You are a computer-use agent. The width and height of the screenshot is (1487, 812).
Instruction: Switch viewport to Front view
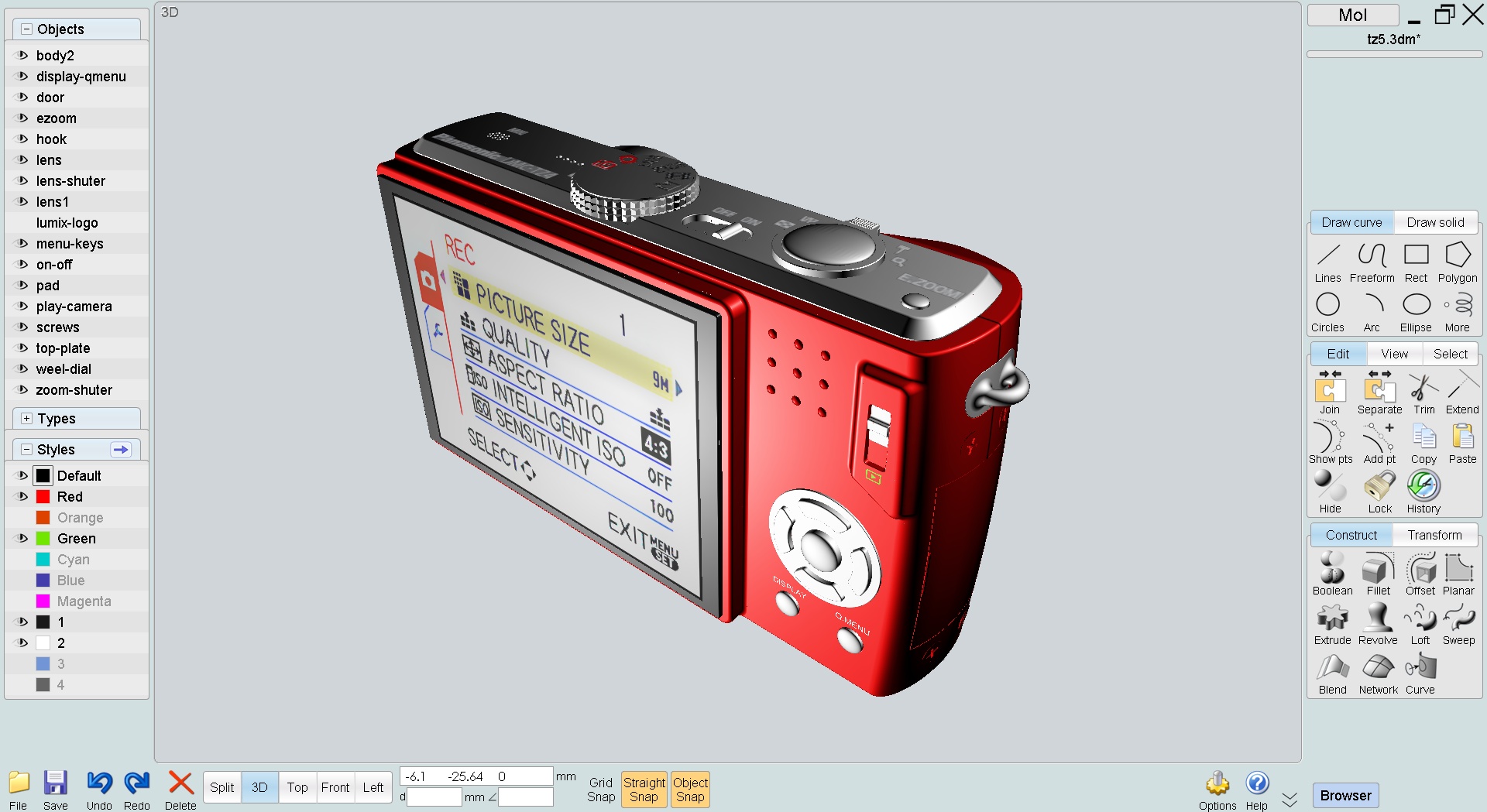pos(335,787)
